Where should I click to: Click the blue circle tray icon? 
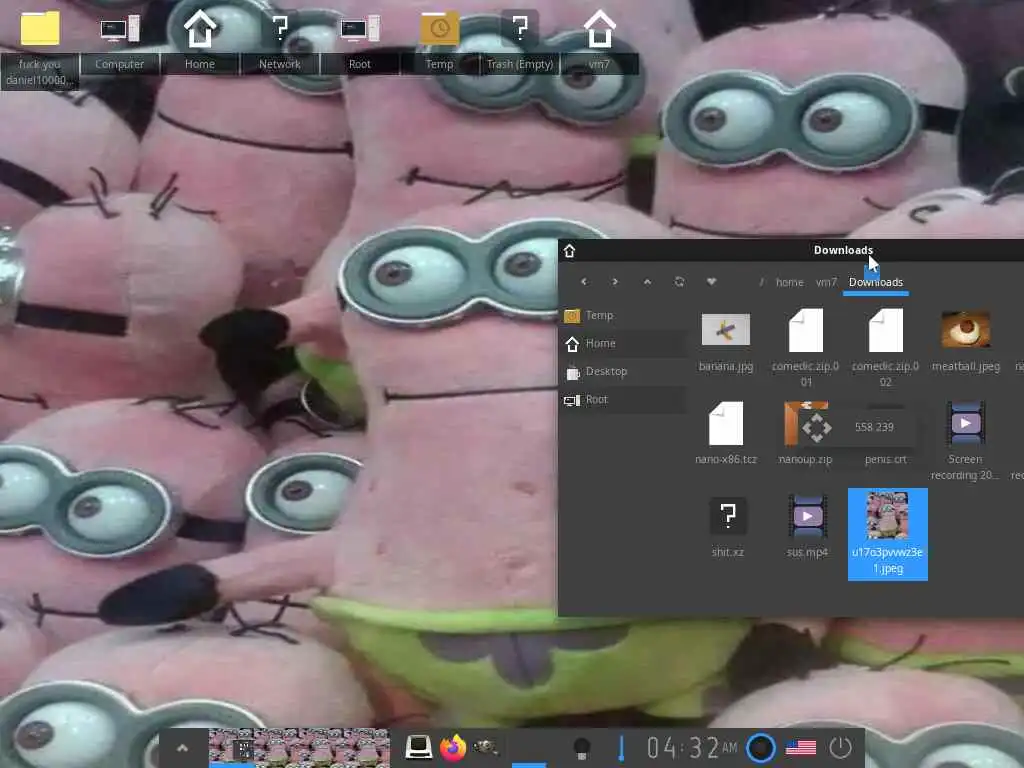(761, 748)
